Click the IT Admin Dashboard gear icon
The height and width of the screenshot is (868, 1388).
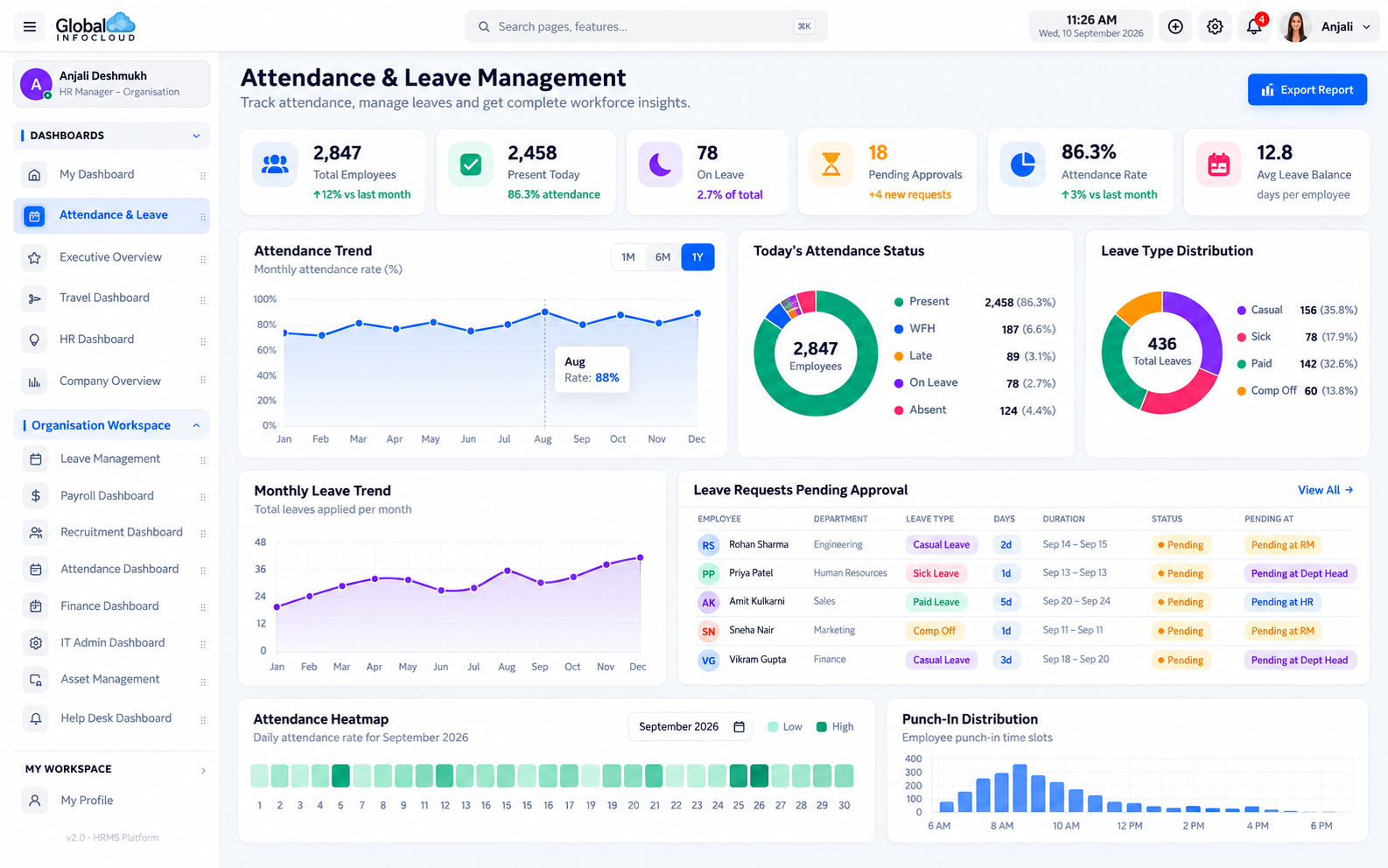pyautogui.click(x=36, y=643)
